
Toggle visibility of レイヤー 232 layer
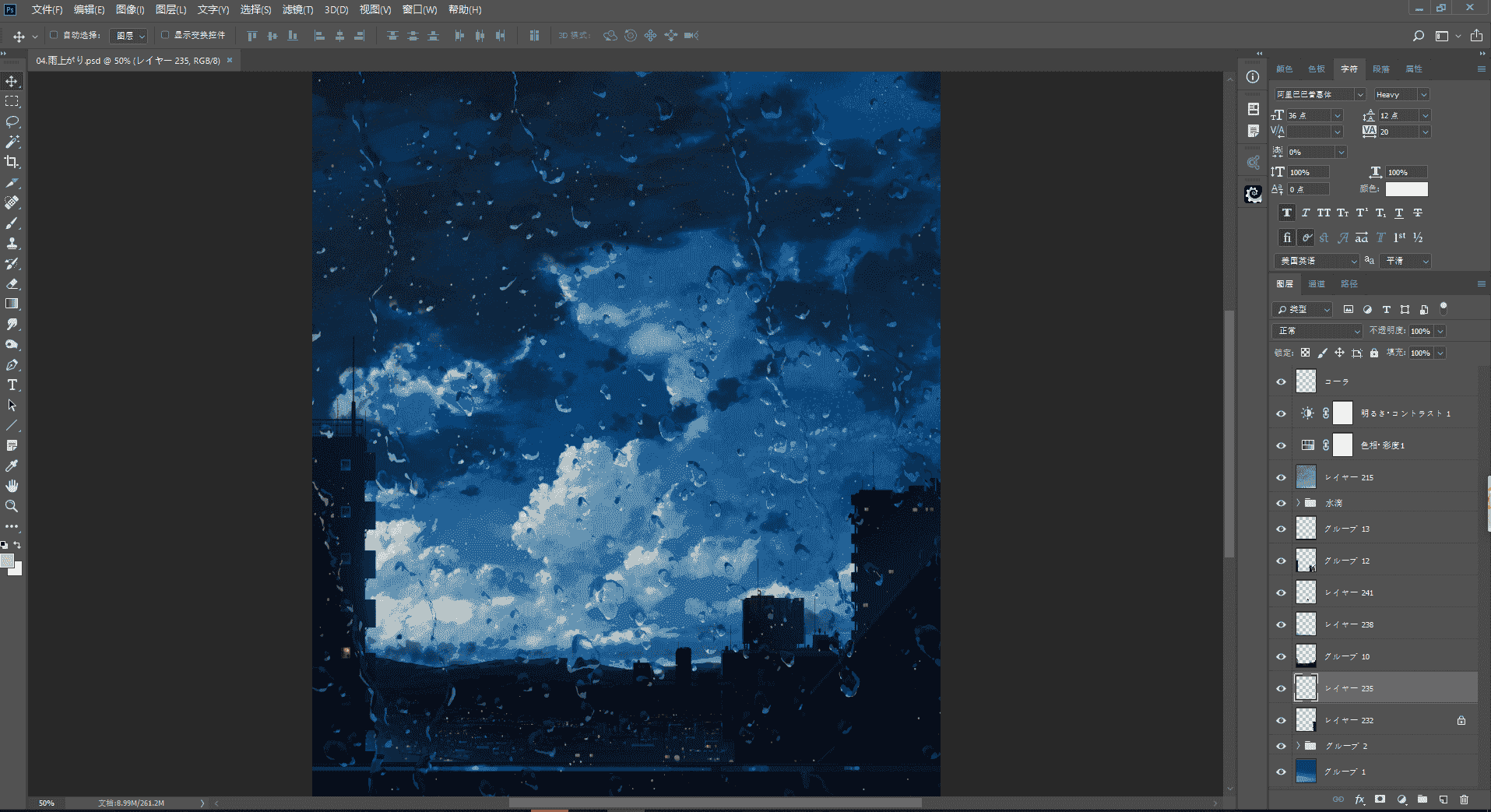(1281, 720)
